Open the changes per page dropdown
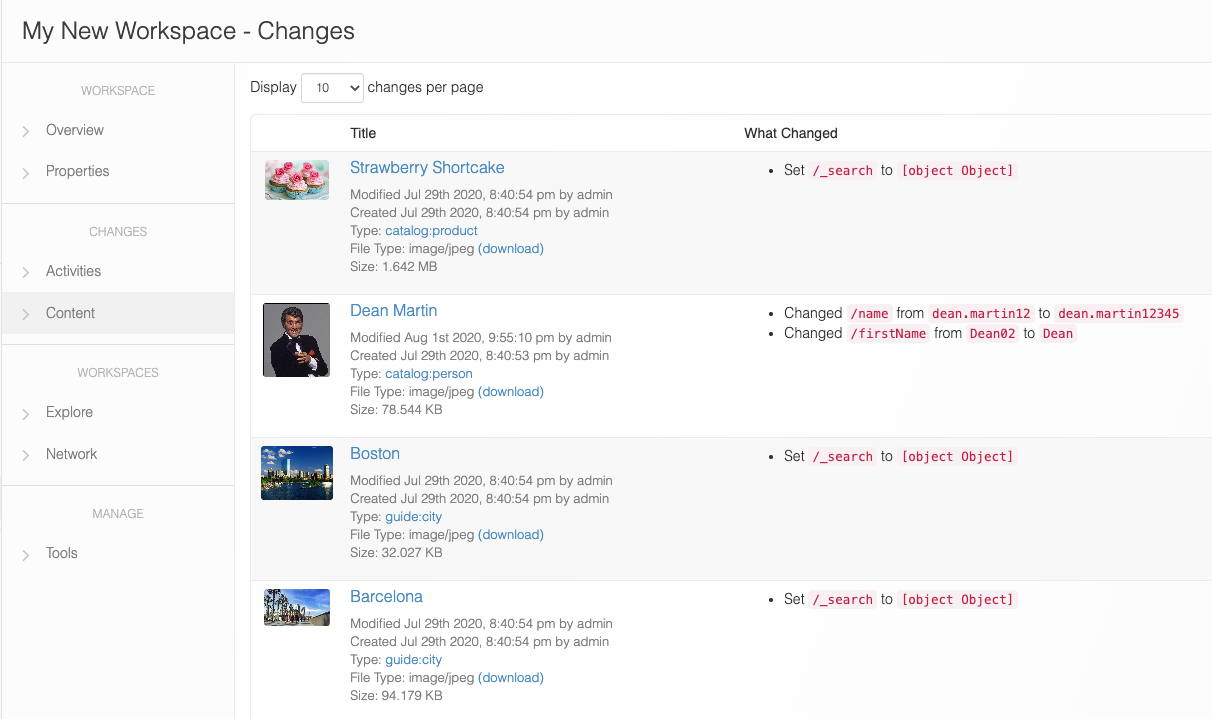Image resolution: width=1212 pixels, height=719 pixels. 332,88
